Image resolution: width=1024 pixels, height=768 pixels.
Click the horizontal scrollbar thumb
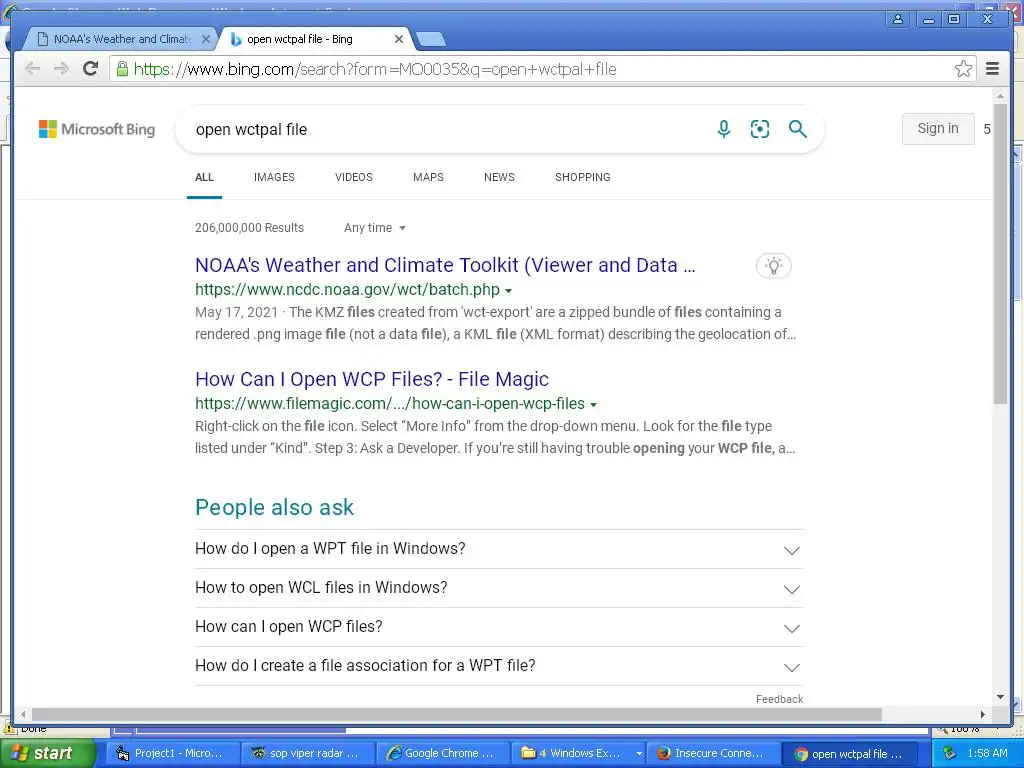point(456,714)
